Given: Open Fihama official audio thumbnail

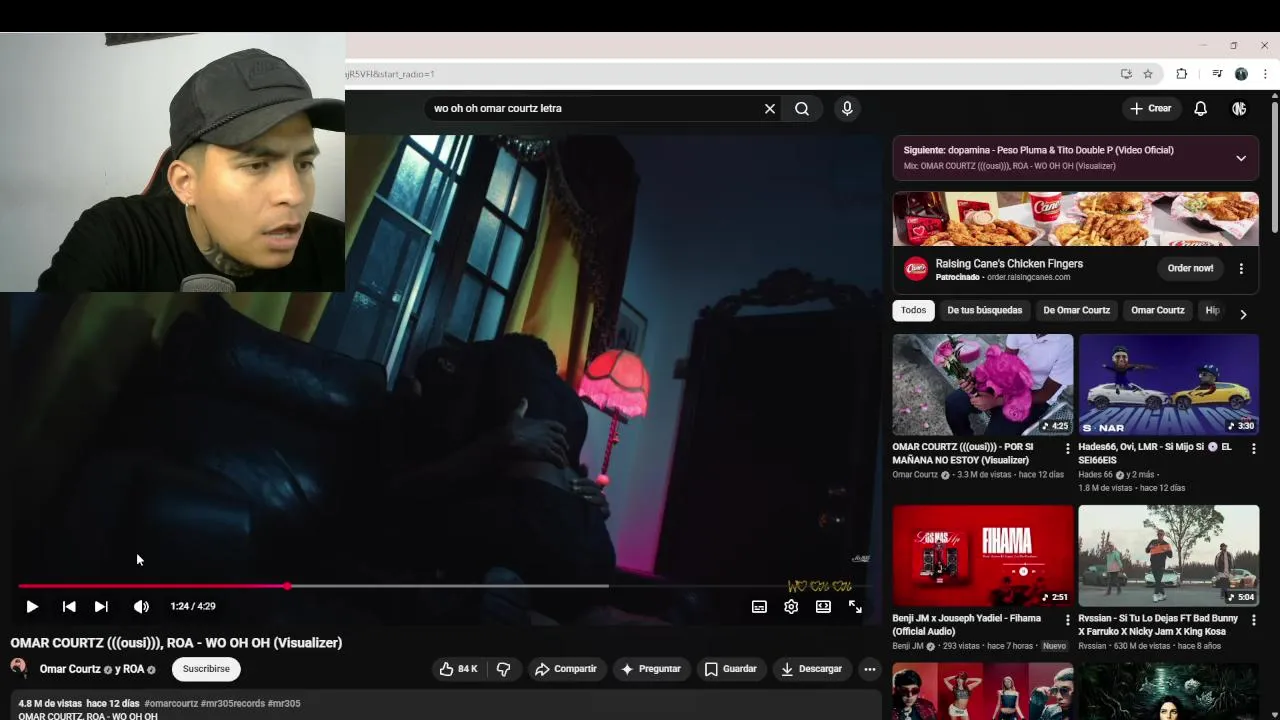Looking at the screenshot, I should click(x=983, y=555).
